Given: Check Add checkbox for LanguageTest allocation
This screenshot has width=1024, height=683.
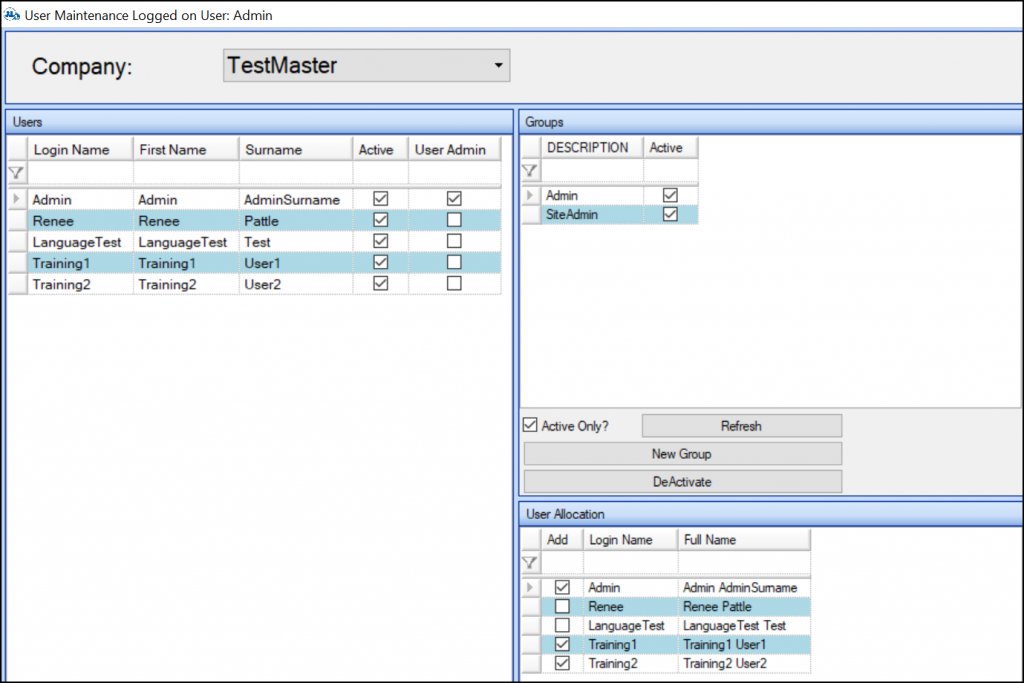Looking at the screenshot, I should 562,625.
